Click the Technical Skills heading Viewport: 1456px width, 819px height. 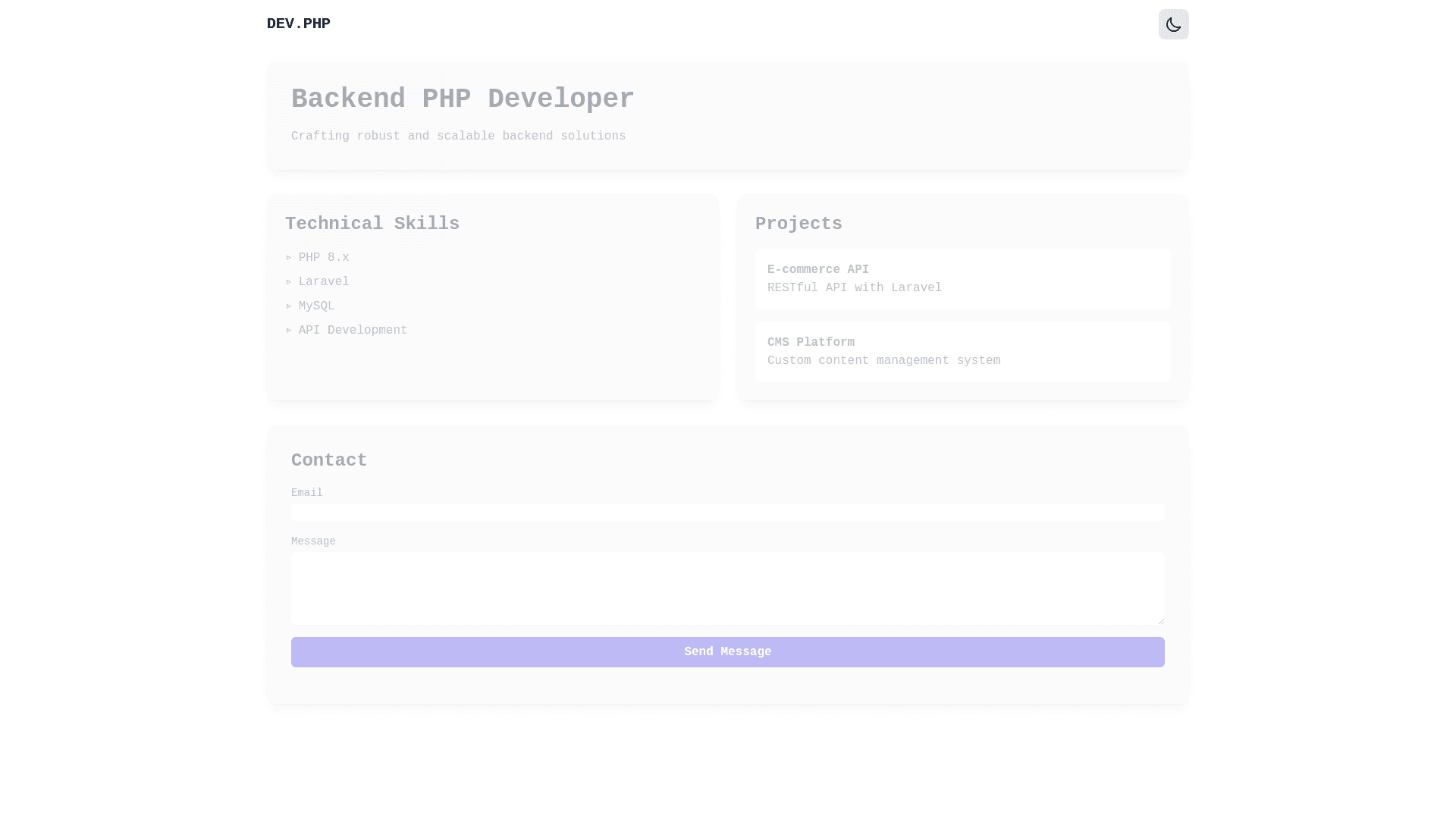point(372,224)
